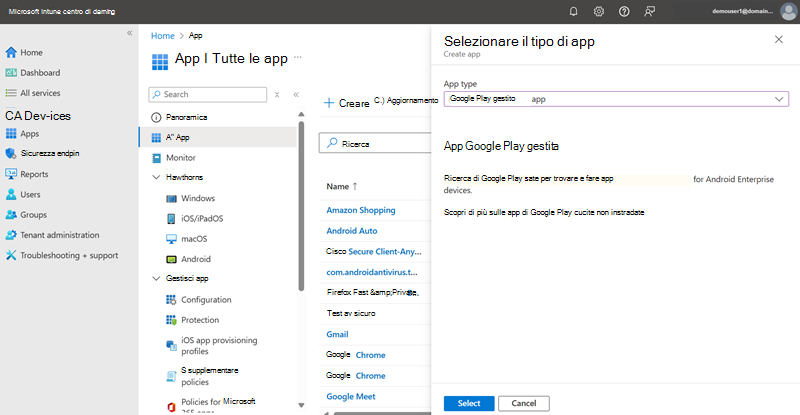800x415 pixels.
Task: Clear the menu search with X
Action: point(277,94)
